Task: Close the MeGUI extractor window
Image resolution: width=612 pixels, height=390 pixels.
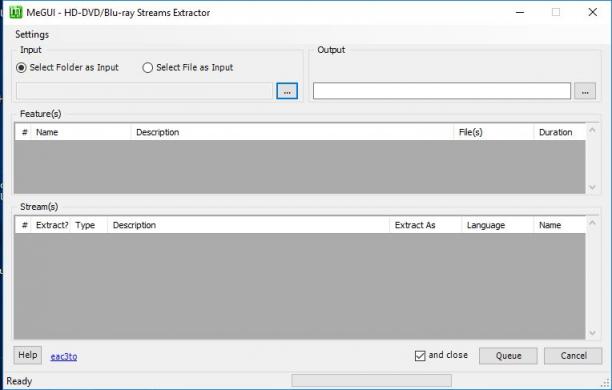Action: pyautogui.click(x=592, y=12)
